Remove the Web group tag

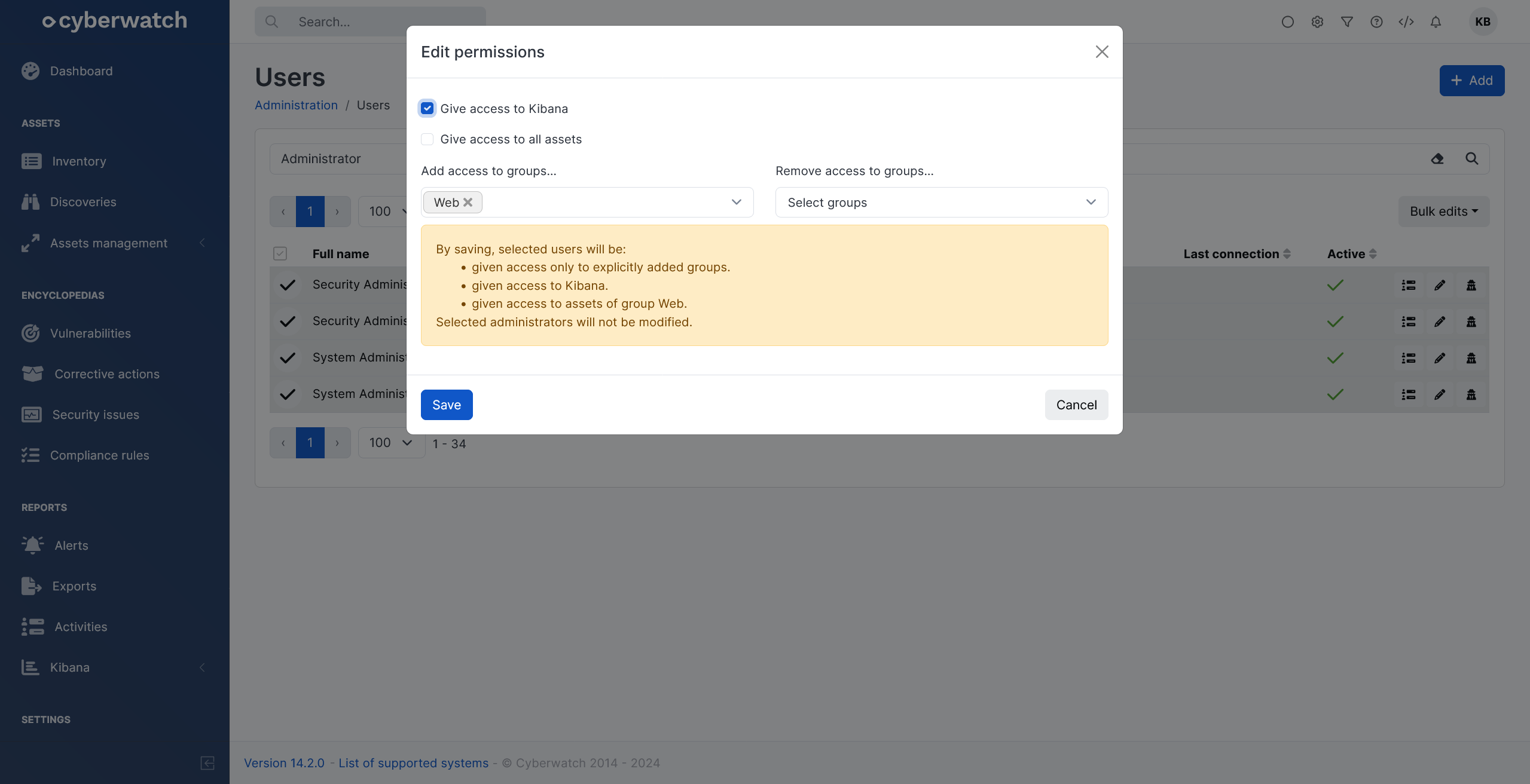[x=468, y=203]
